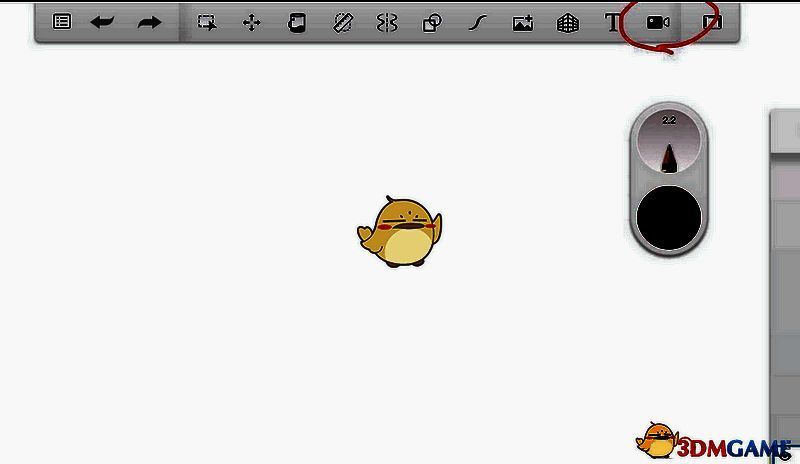Click the Redo arrow
Image resolution: width=800 pixels, height=464 pixels.
pos(149,21)
